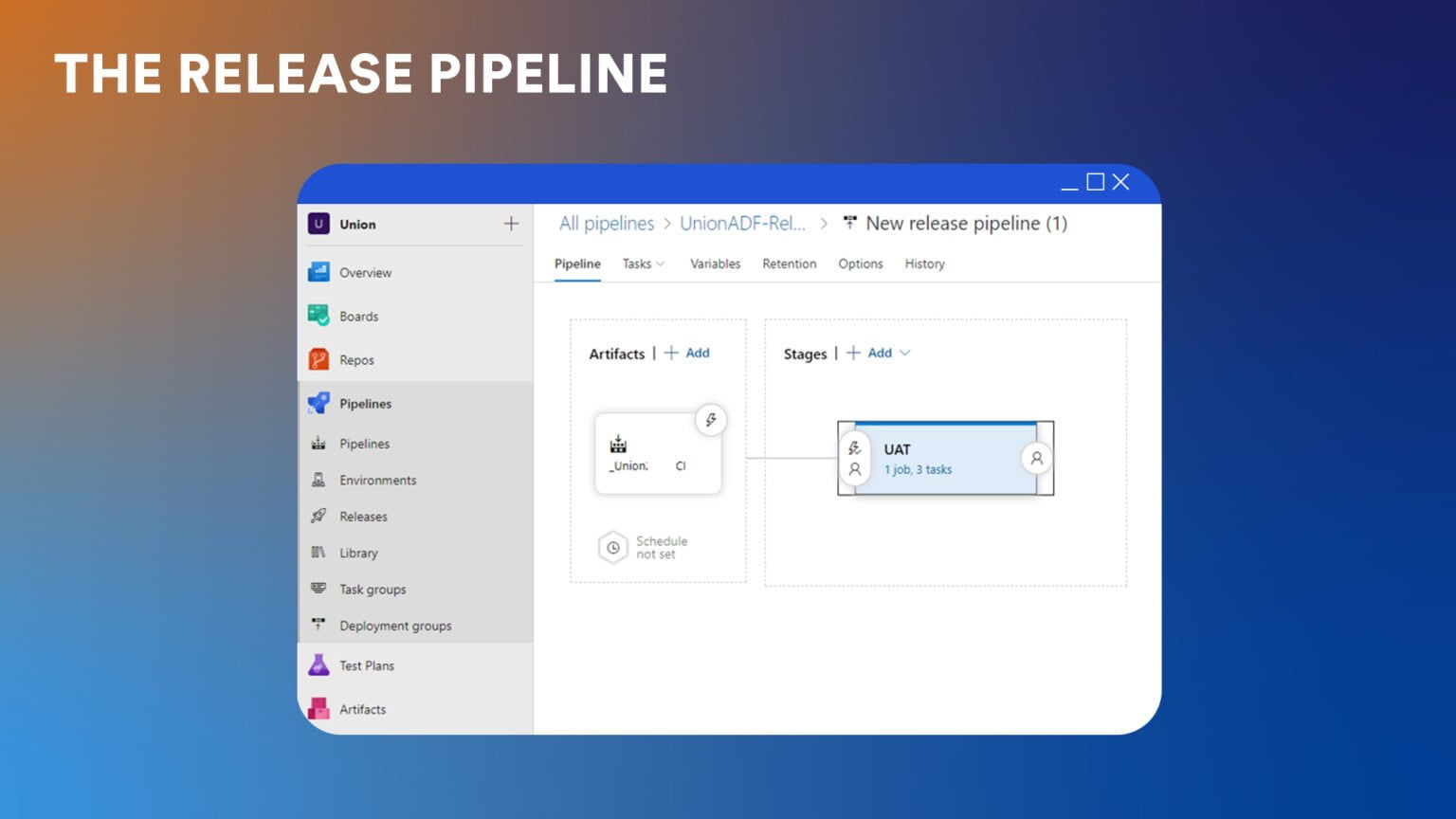
Task: Open Repos from the sidebar
Action: point(318,359)
